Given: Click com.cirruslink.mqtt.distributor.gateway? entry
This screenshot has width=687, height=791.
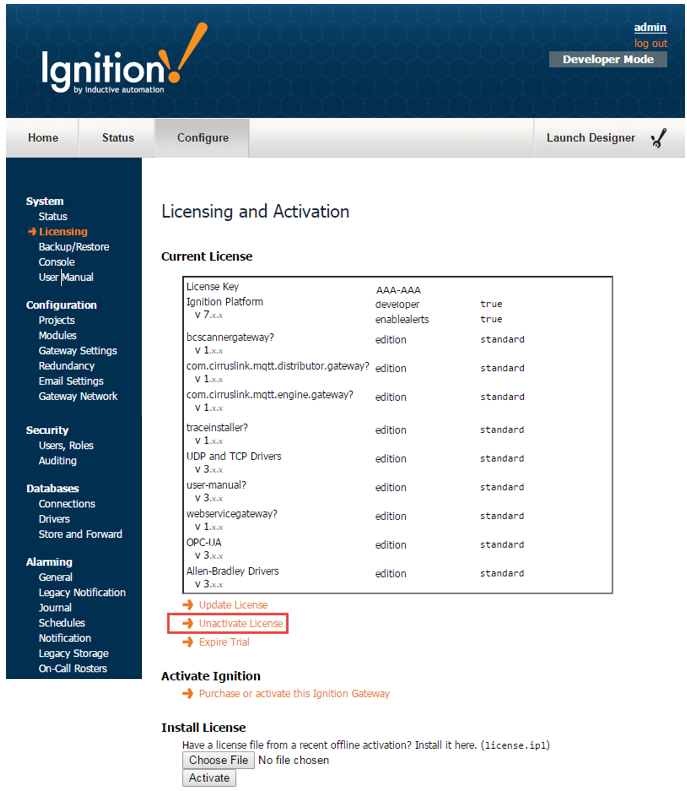Looking at the screenshot, I should [x=278, y=366].
